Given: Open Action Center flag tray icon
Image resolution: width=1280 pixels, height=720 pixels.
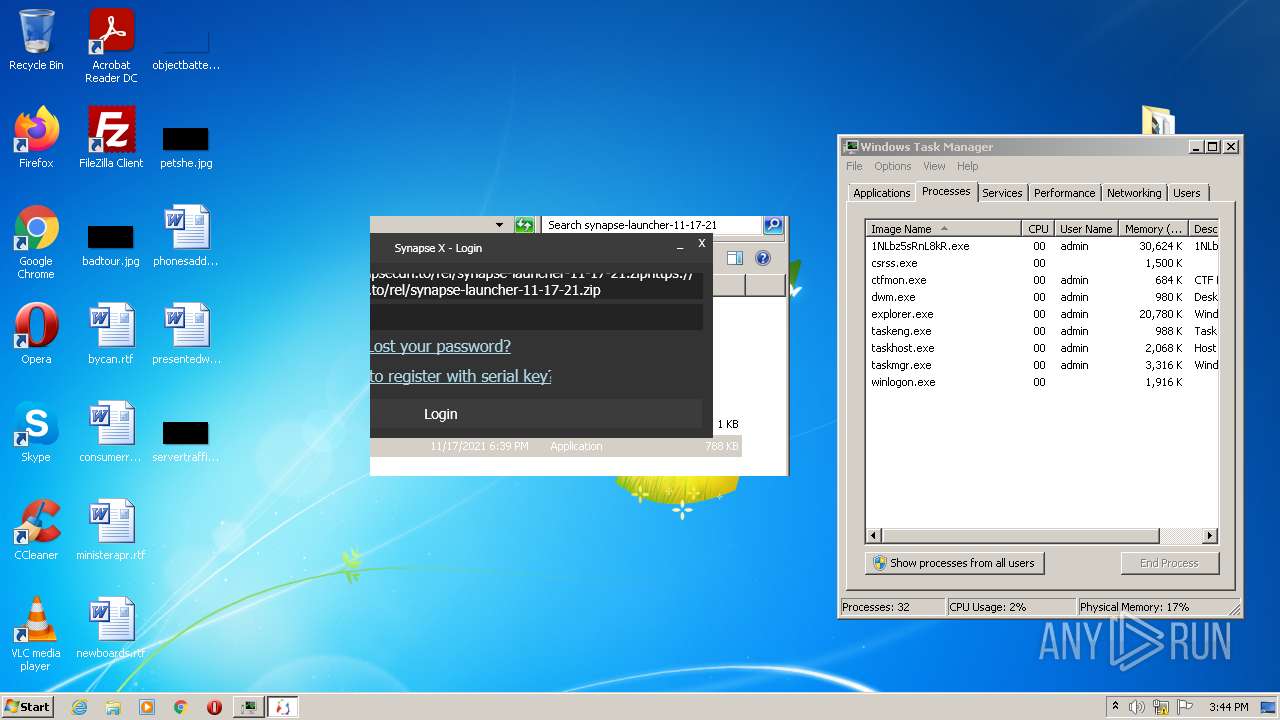Looking at the screenshot, I should [x=1185, y=707].
